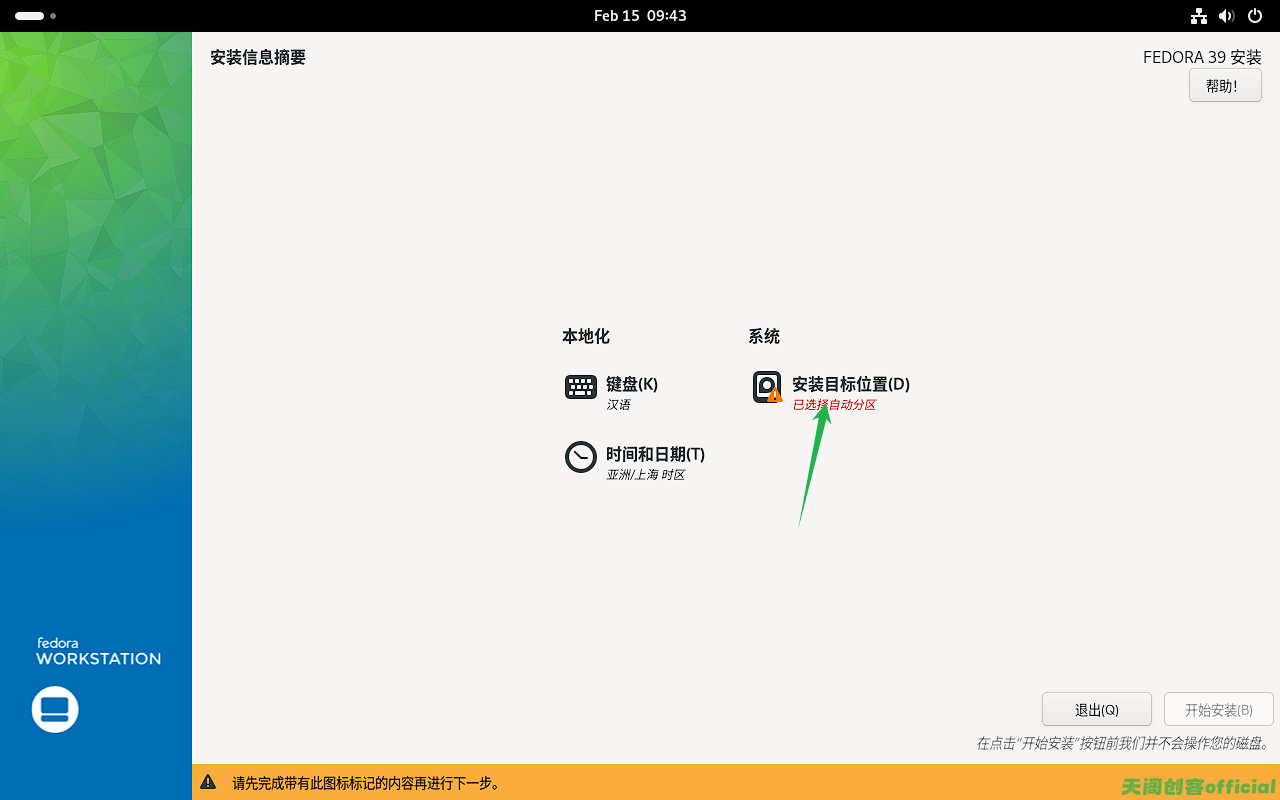Click the 退出(Q) quit button
The image size is (1280, 800).
coord(1097,710)
